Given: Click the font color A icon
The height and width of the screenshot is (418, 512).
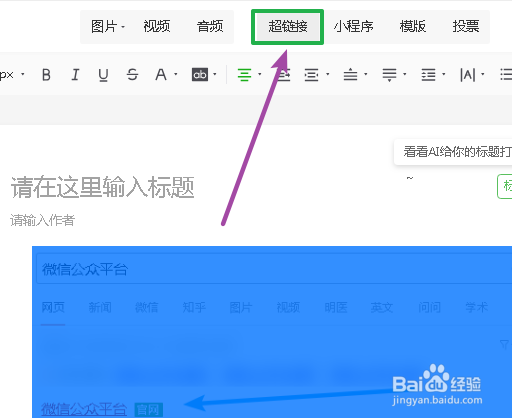Looking at the screenshot, I should 161,75.
